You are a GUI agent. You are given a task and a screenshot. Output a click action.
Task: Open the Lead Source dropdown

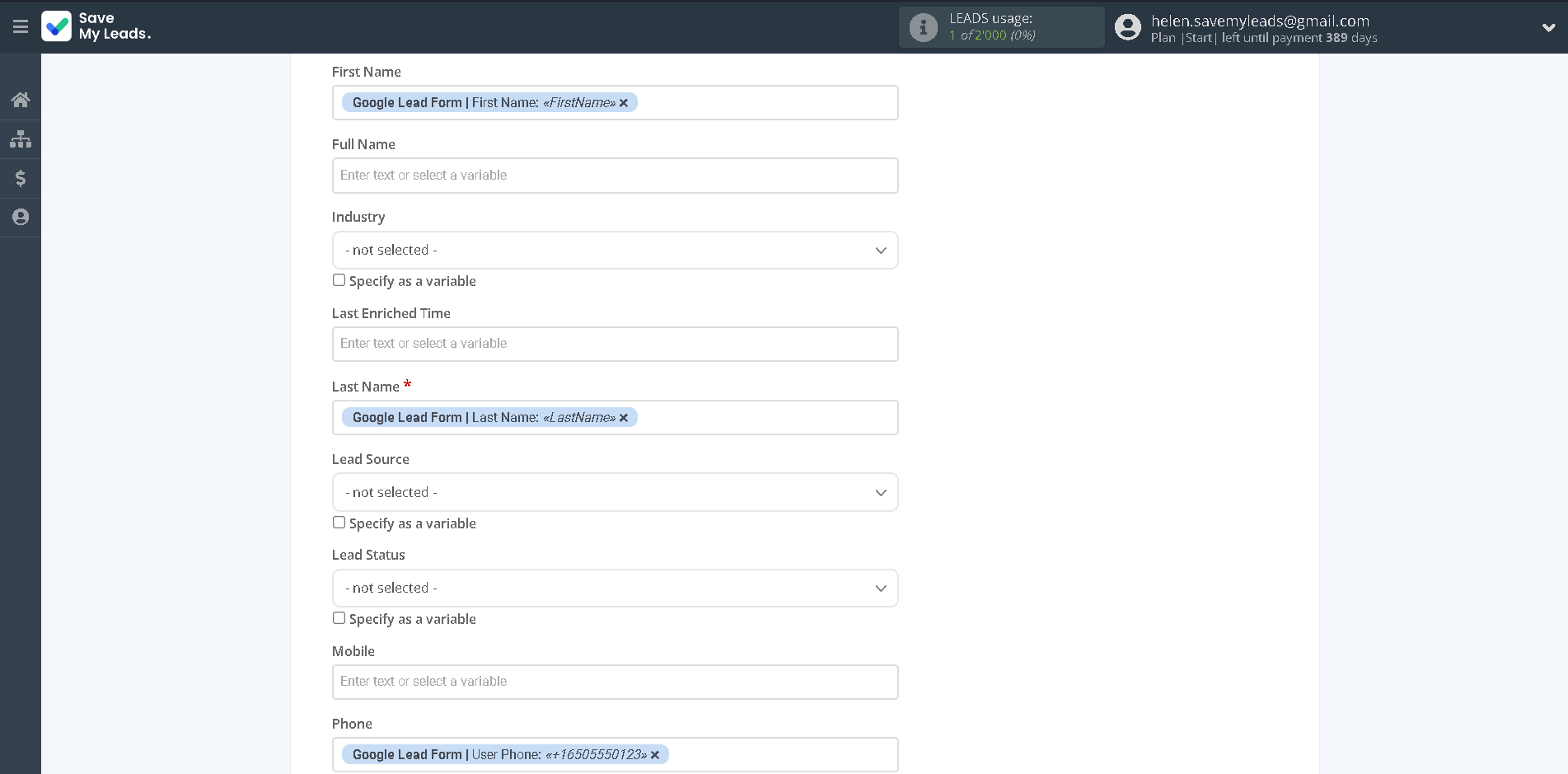click(615, 492)
